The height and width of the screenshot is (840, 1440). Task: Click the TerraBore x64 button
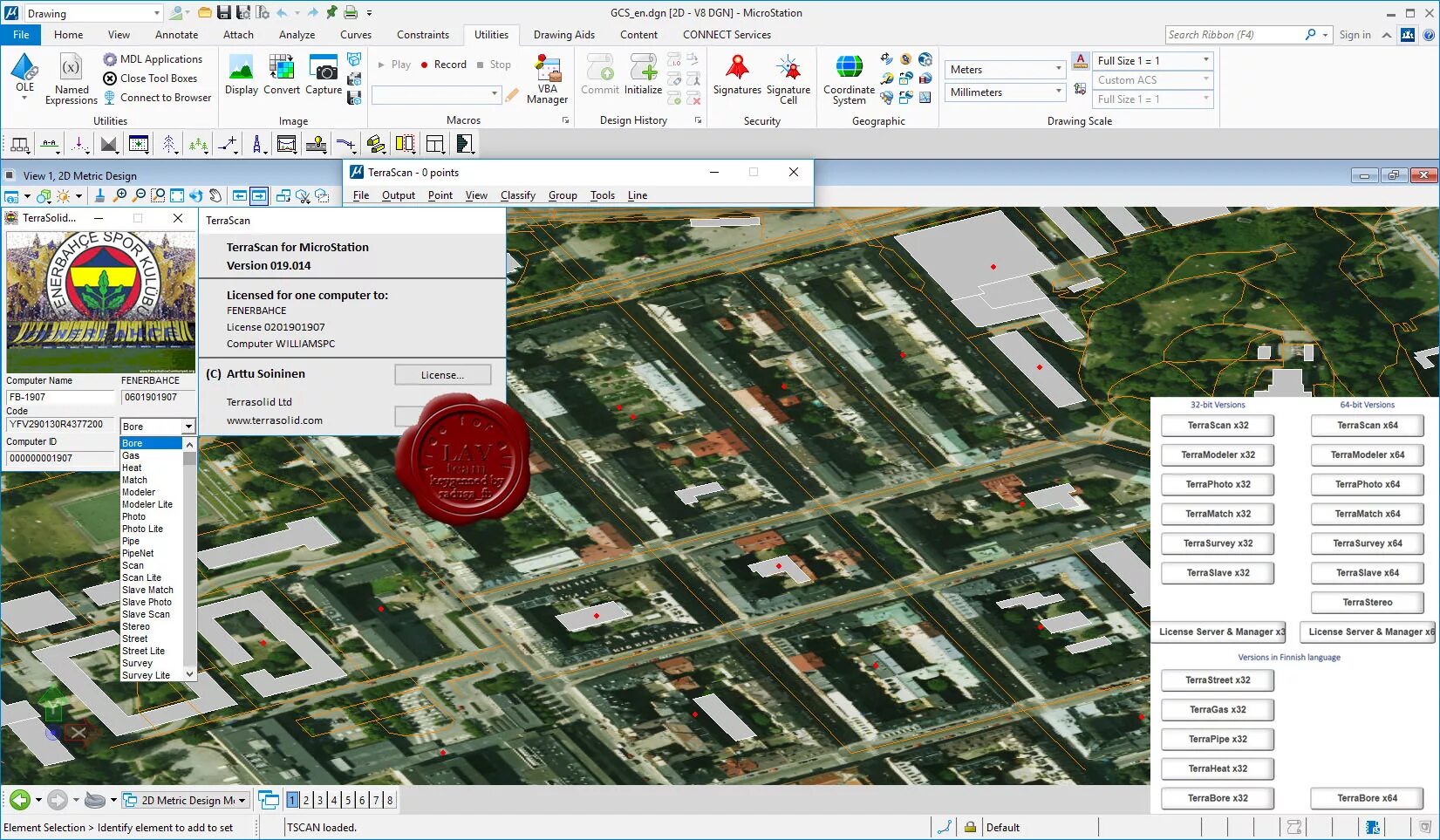pyautogui.click(x=1367, y=798)
